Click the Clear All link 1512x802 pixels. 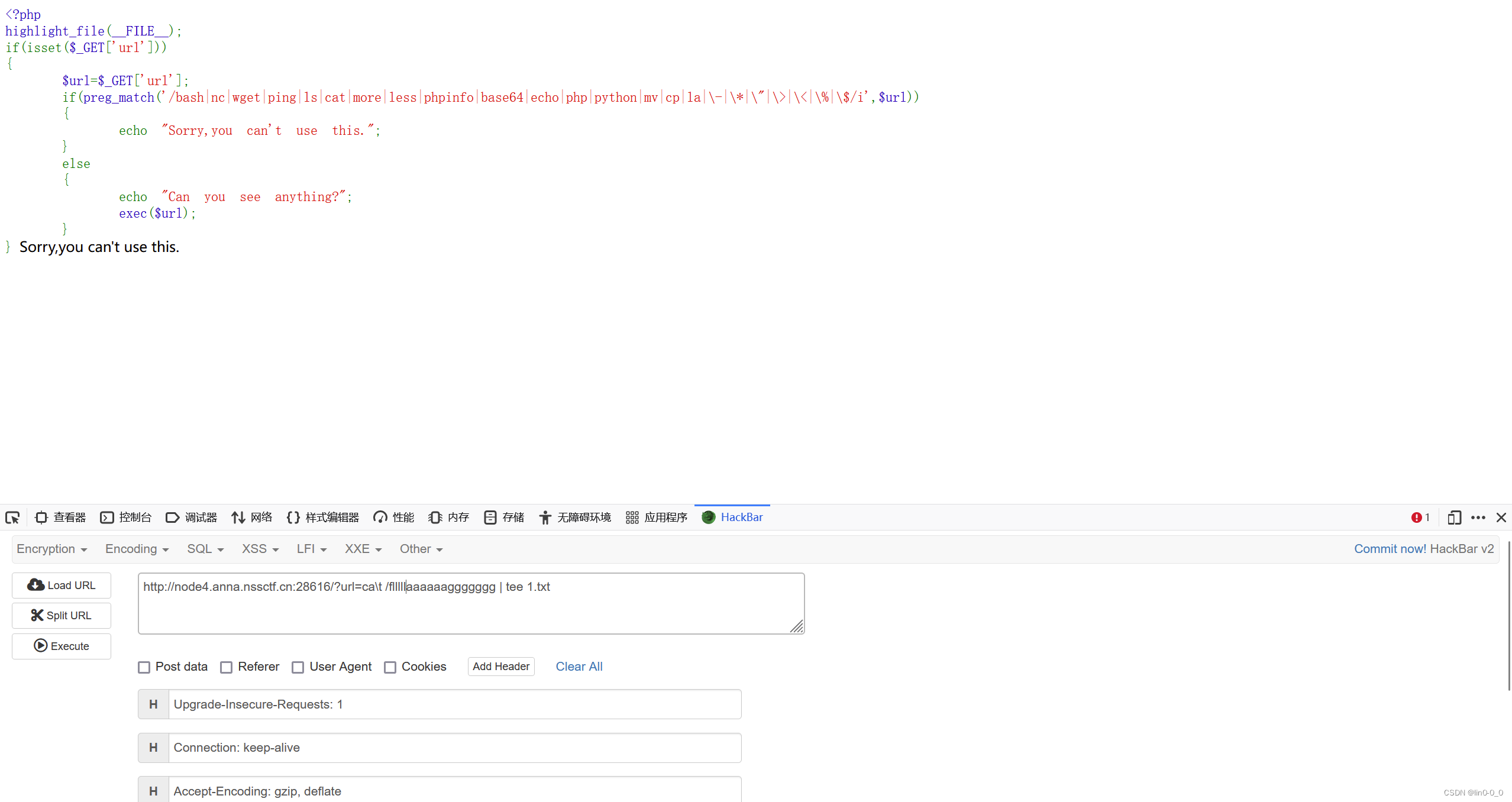(x=579, y=667)
